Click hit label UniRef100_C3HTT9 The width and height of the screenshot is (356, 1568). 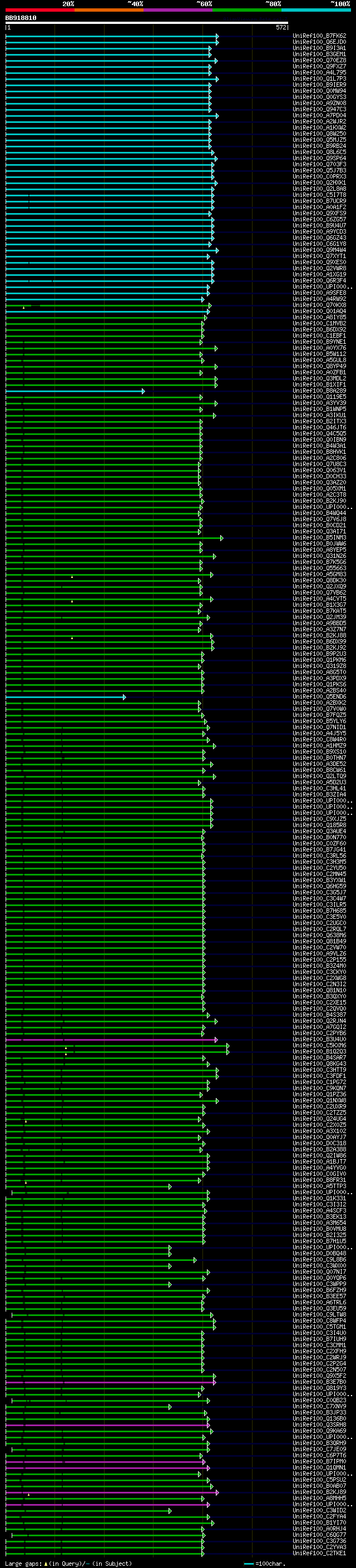point(319,1070)
